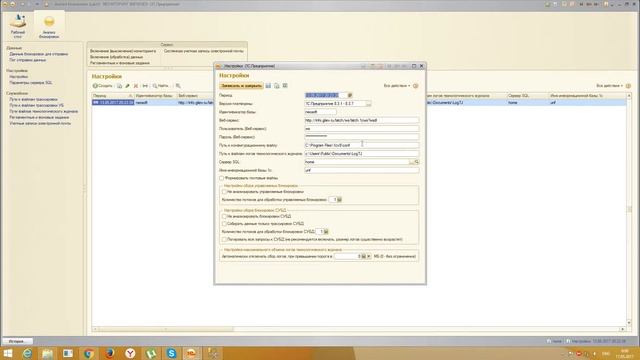Open Firefox from taskbar
The height and width of the screenshot is (360, 640).
click(109, 353)
